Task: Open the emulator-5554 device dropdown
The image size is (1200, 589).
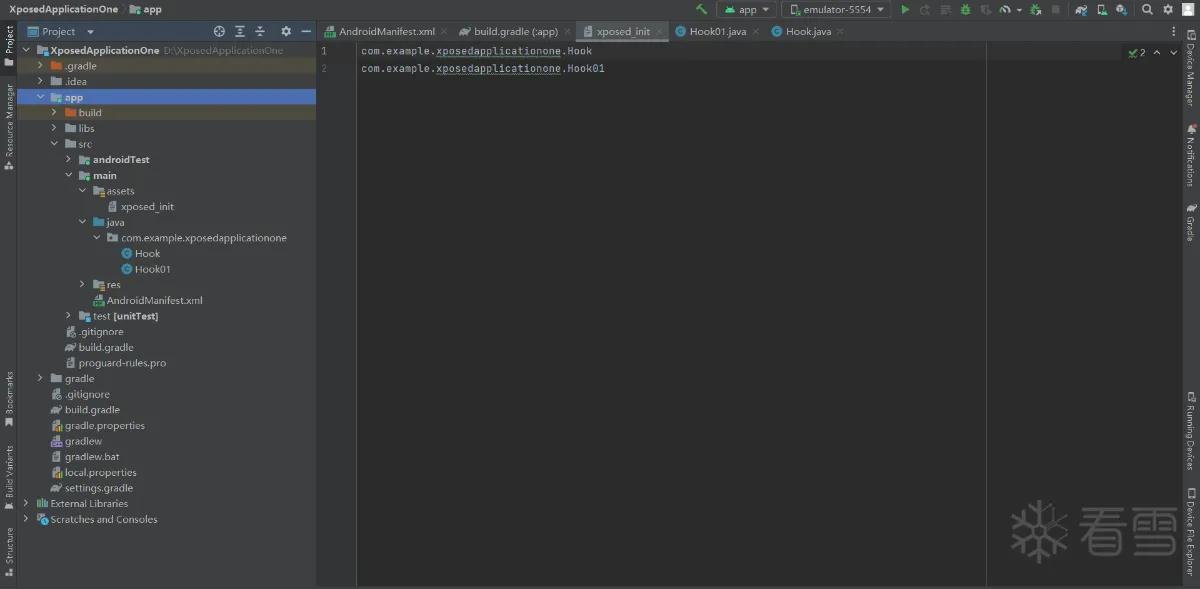Action: click(836, 9)
